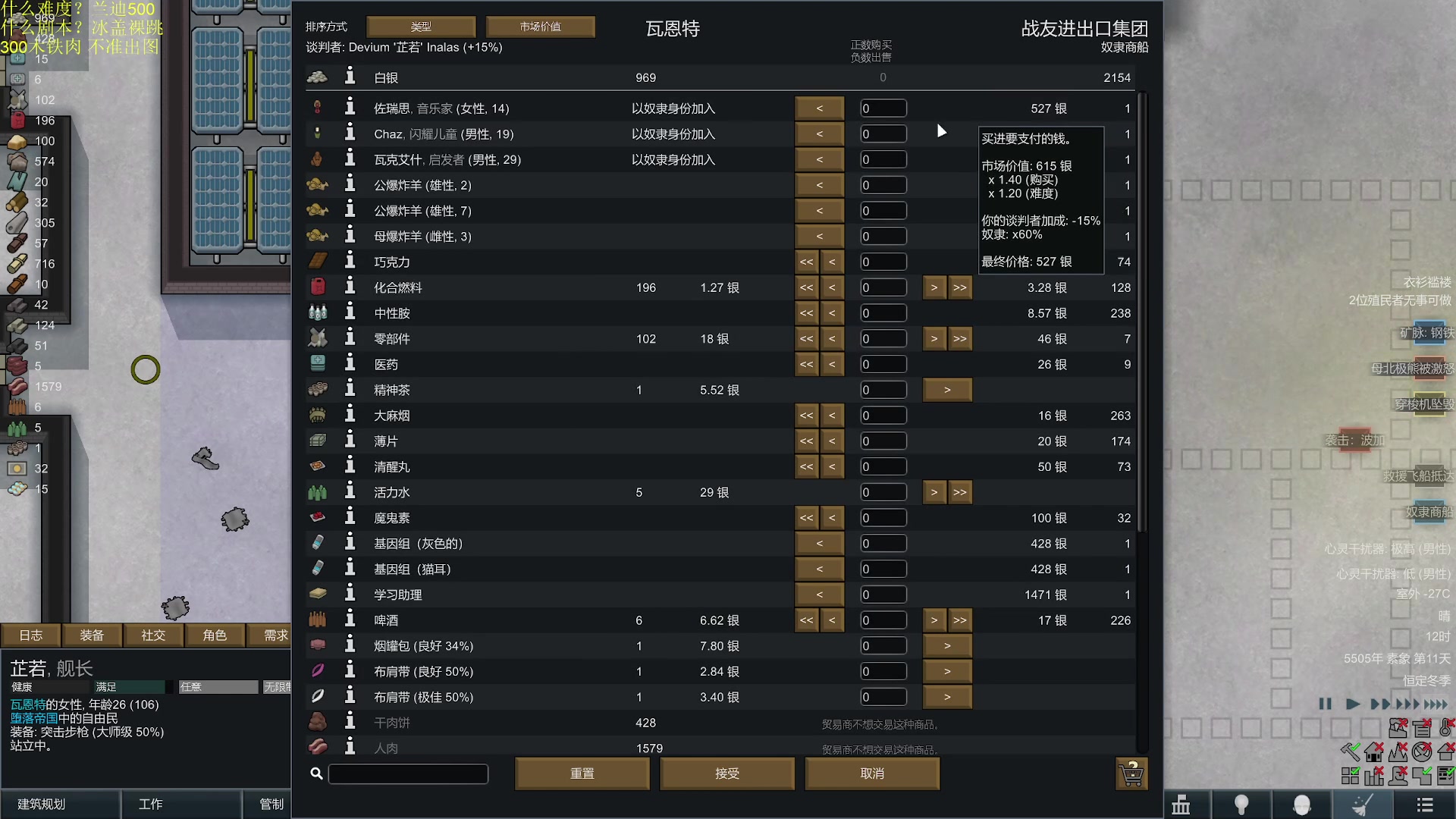The height and width of the screenshot is (819, 1456).
Task: Toggle the temperature thermometer overlay
Action: point(1446,728)
